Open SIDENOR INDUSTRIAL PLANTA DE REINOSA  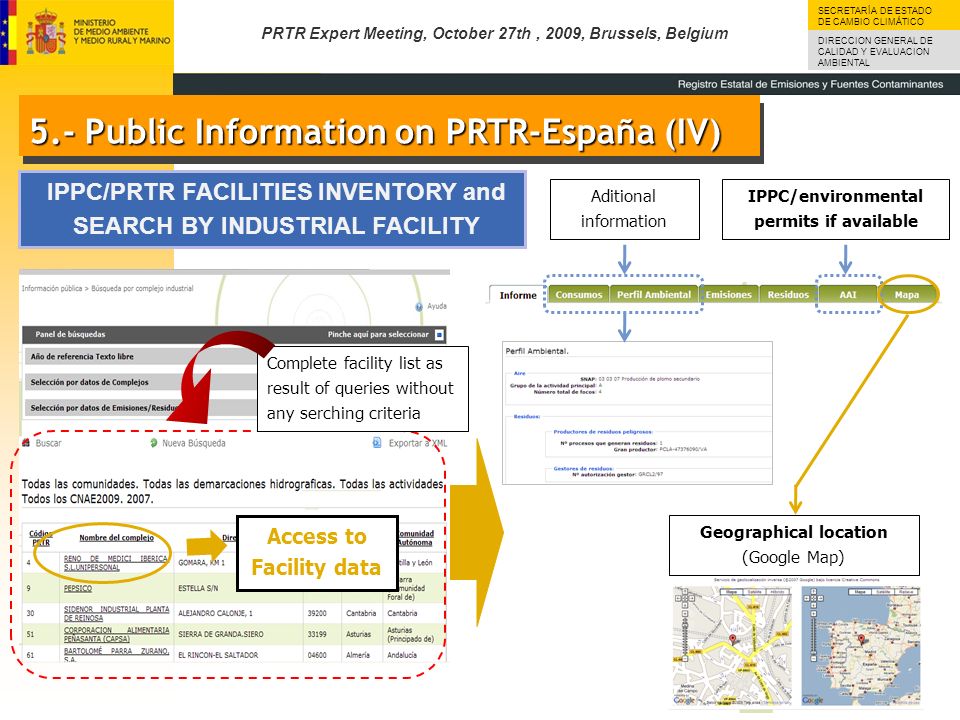pyautogui.click(x=116, y=613)
